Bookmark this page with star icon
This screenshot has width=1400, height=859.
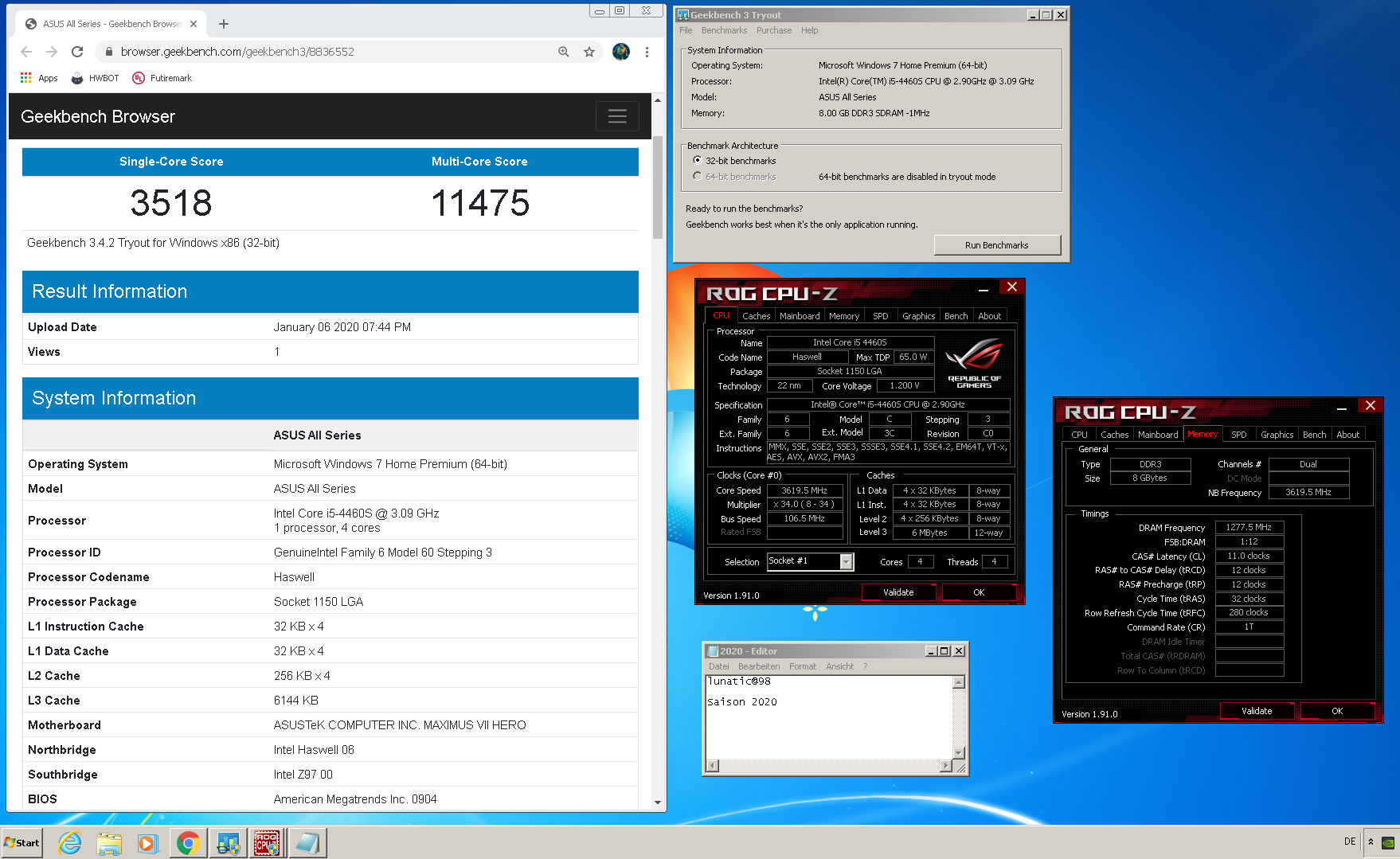click(x=589, y=52)
